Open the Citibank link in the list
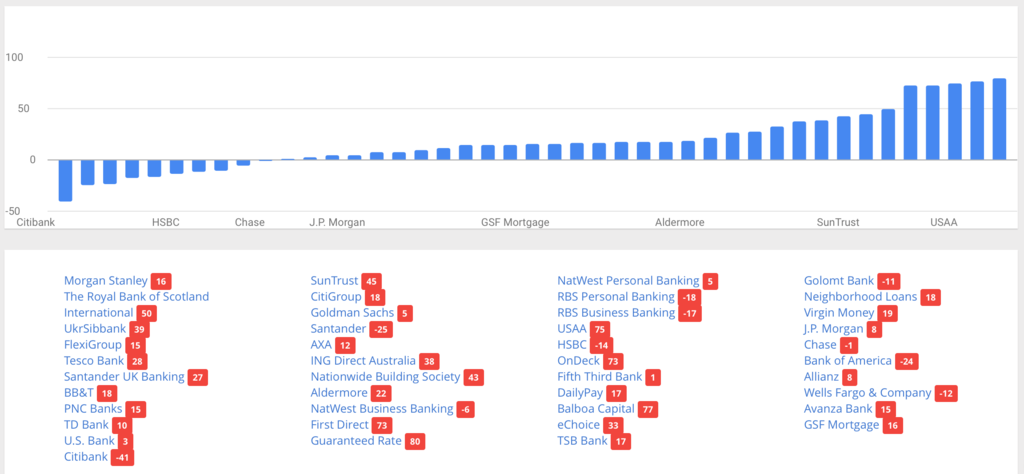Screen dimensions: 1024x474 point(86,456)
